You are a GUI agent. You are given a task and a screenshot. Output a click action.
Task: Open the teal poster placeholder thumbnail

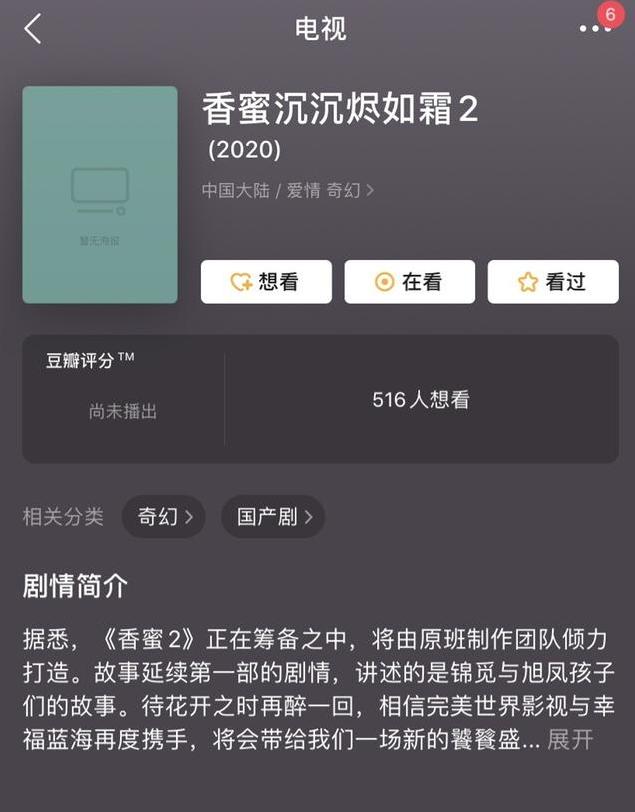click(100, 195)
